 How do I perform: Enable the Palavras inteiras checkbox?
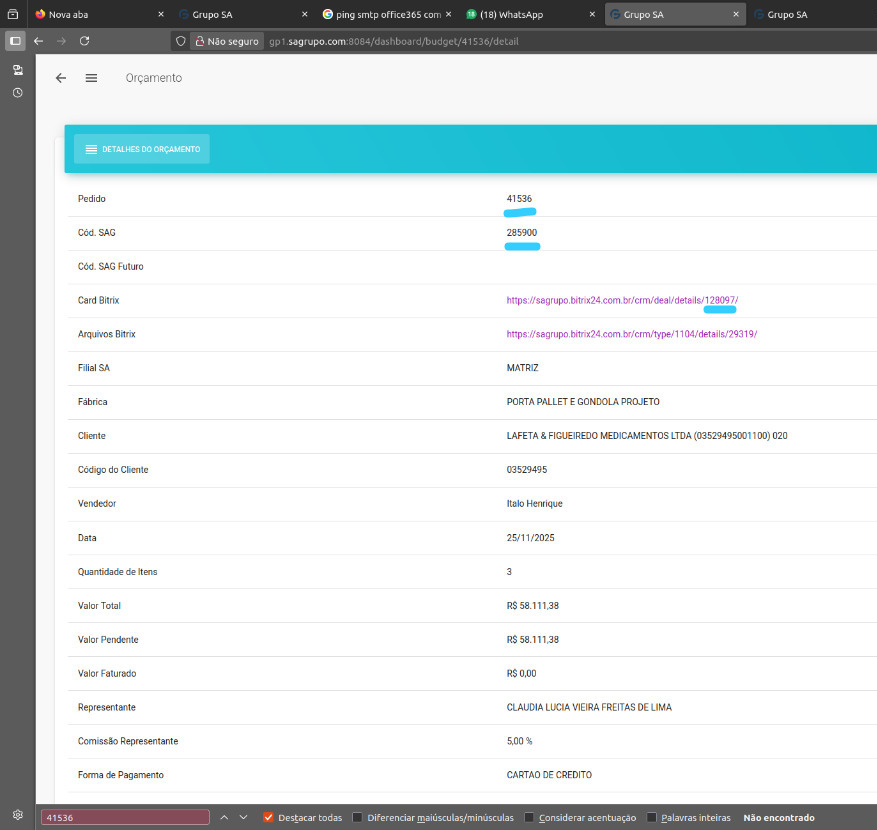[x=652, y=817]
